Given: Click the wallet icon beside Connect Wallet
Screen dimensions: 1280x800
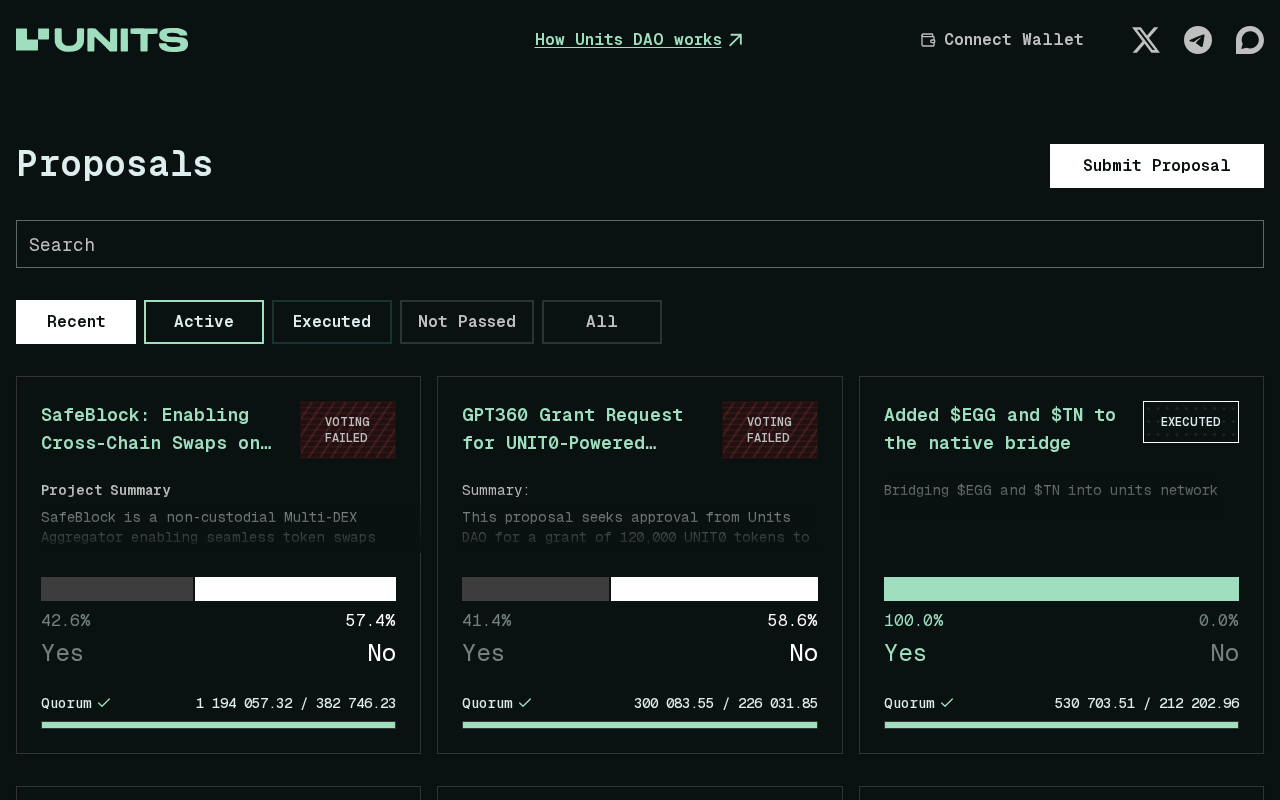Looking at the screenshot, I should pos(928,40).
